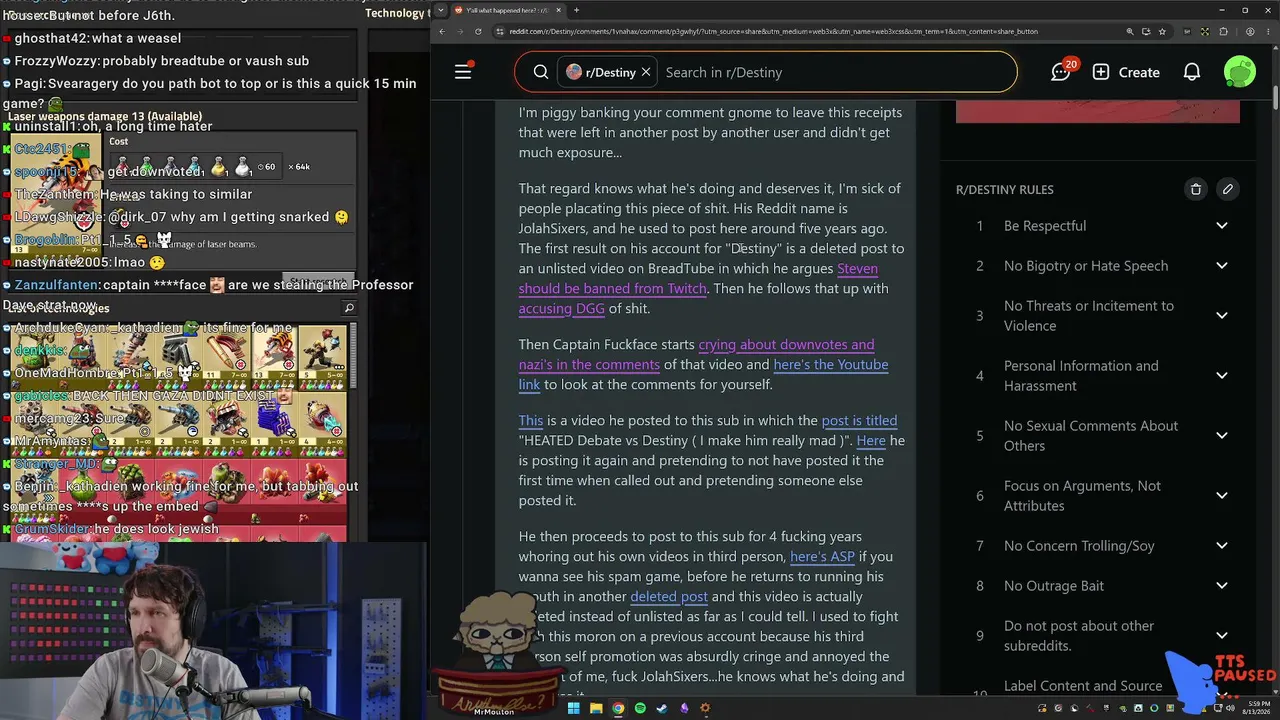Open the 'accusing DGG' link
The height and width of the screenshot is (720, 1280).
[561, 309]
